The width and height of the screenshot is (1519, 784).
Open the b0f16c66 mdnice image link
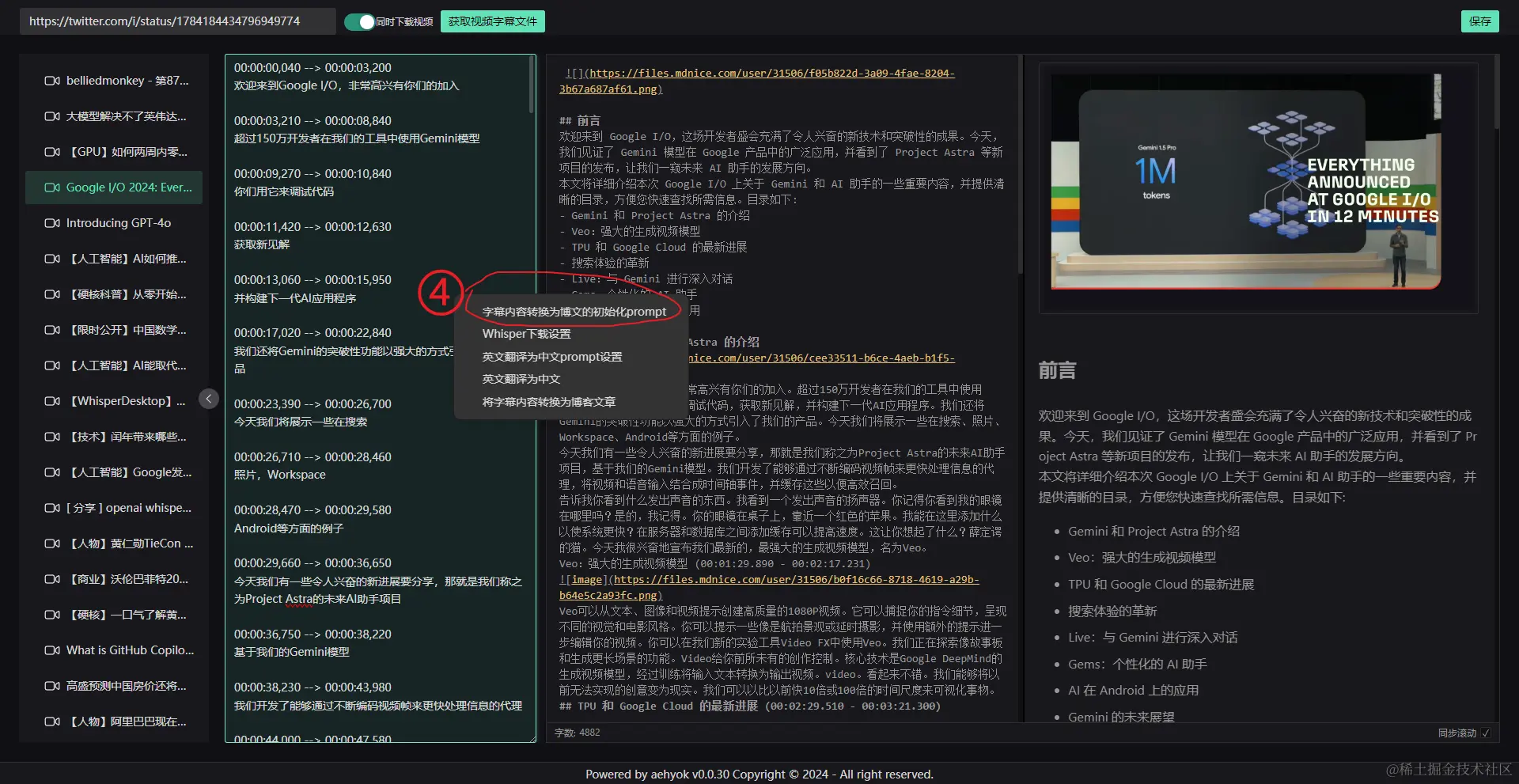coord(769,587)
